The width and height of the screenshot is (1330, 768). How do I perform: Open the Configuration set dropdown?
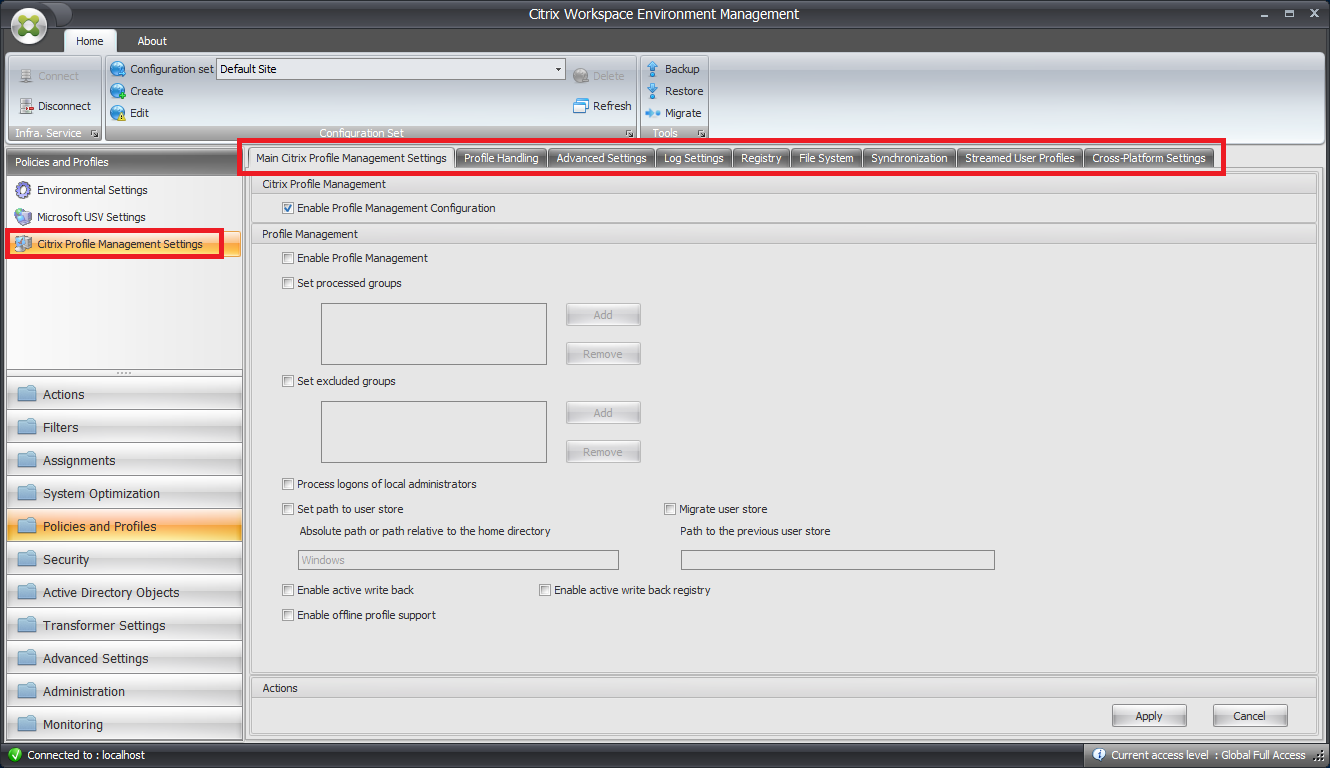pyautogui.click(x=558, y=69)
